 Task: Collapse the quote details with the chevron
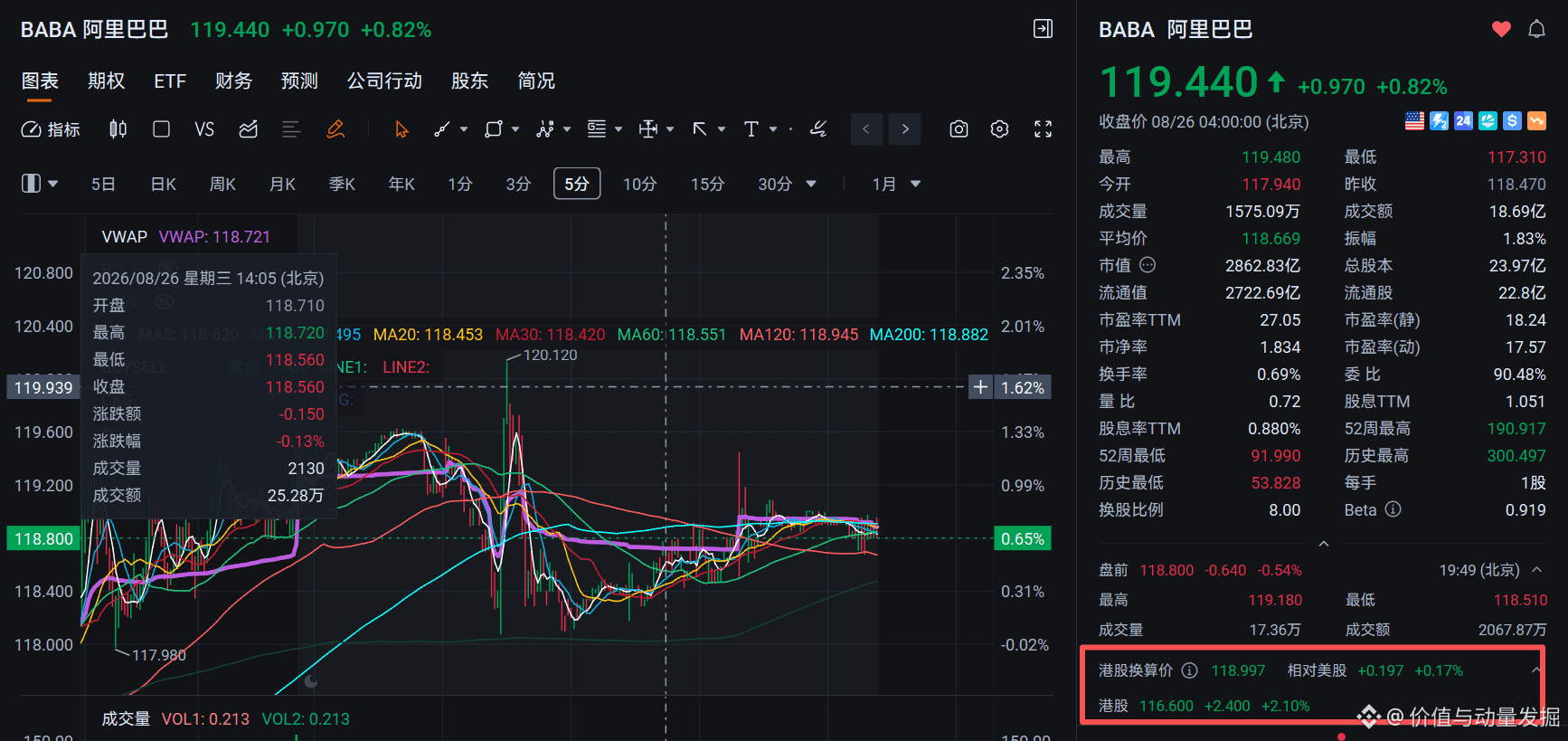pyautogui.click(x=1324, y=544)
